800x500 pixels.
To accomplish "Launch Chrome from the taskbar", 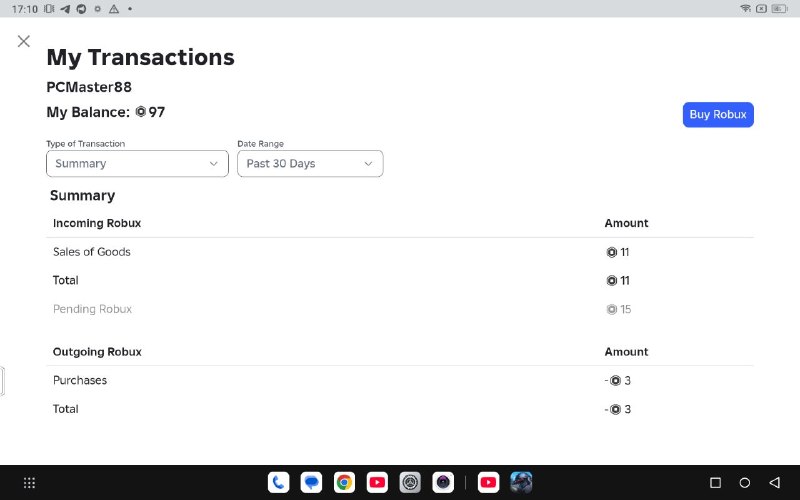I will pos(344,482).
